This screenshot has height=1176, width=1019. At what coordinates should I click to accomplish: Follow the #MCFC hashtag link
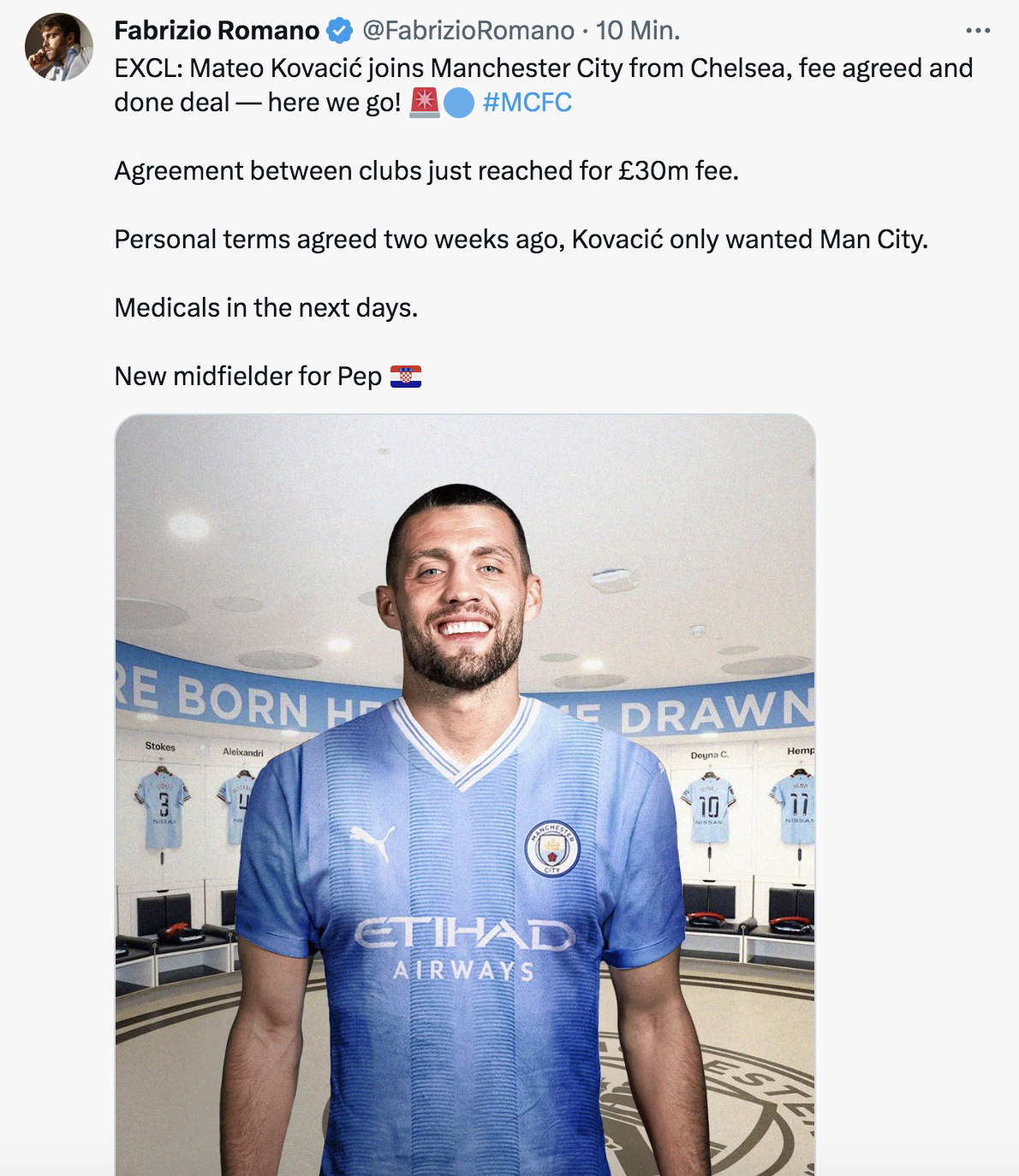pyautogui.click(x=527, y=103)
